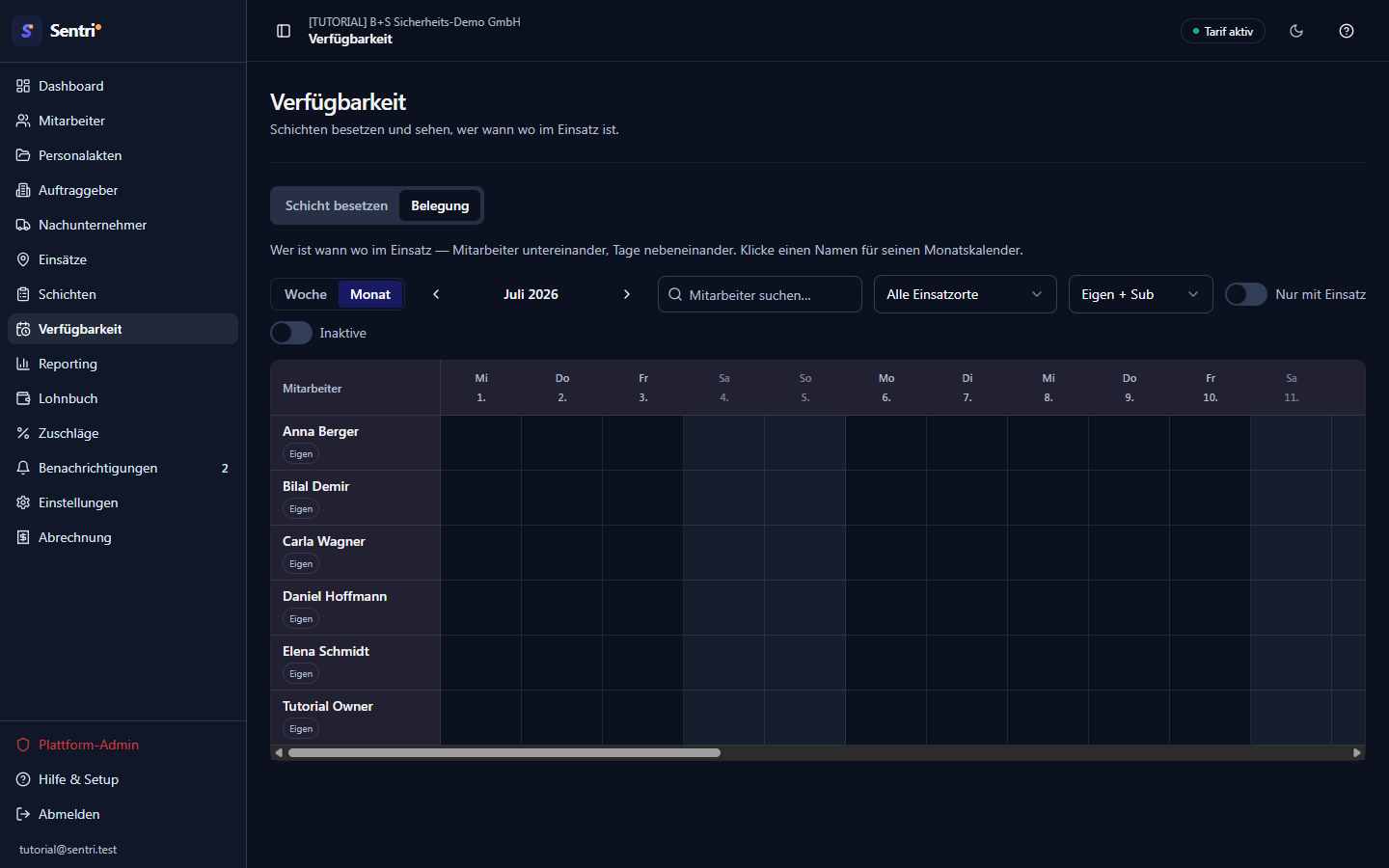Click the scrollbar left arrow

[280, 752]
